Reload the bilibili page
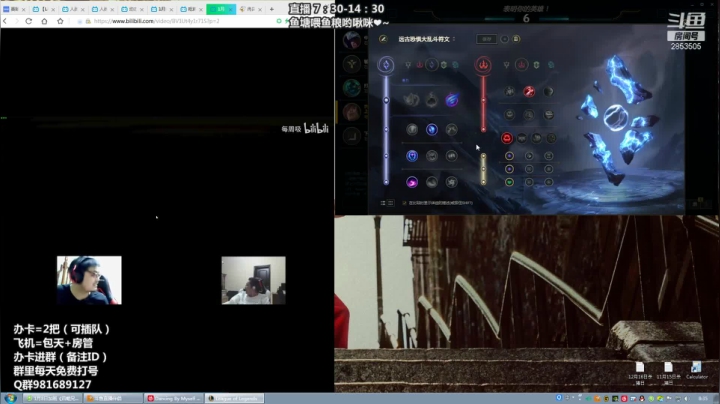720x404 pixels. click(x=28, y=21)
